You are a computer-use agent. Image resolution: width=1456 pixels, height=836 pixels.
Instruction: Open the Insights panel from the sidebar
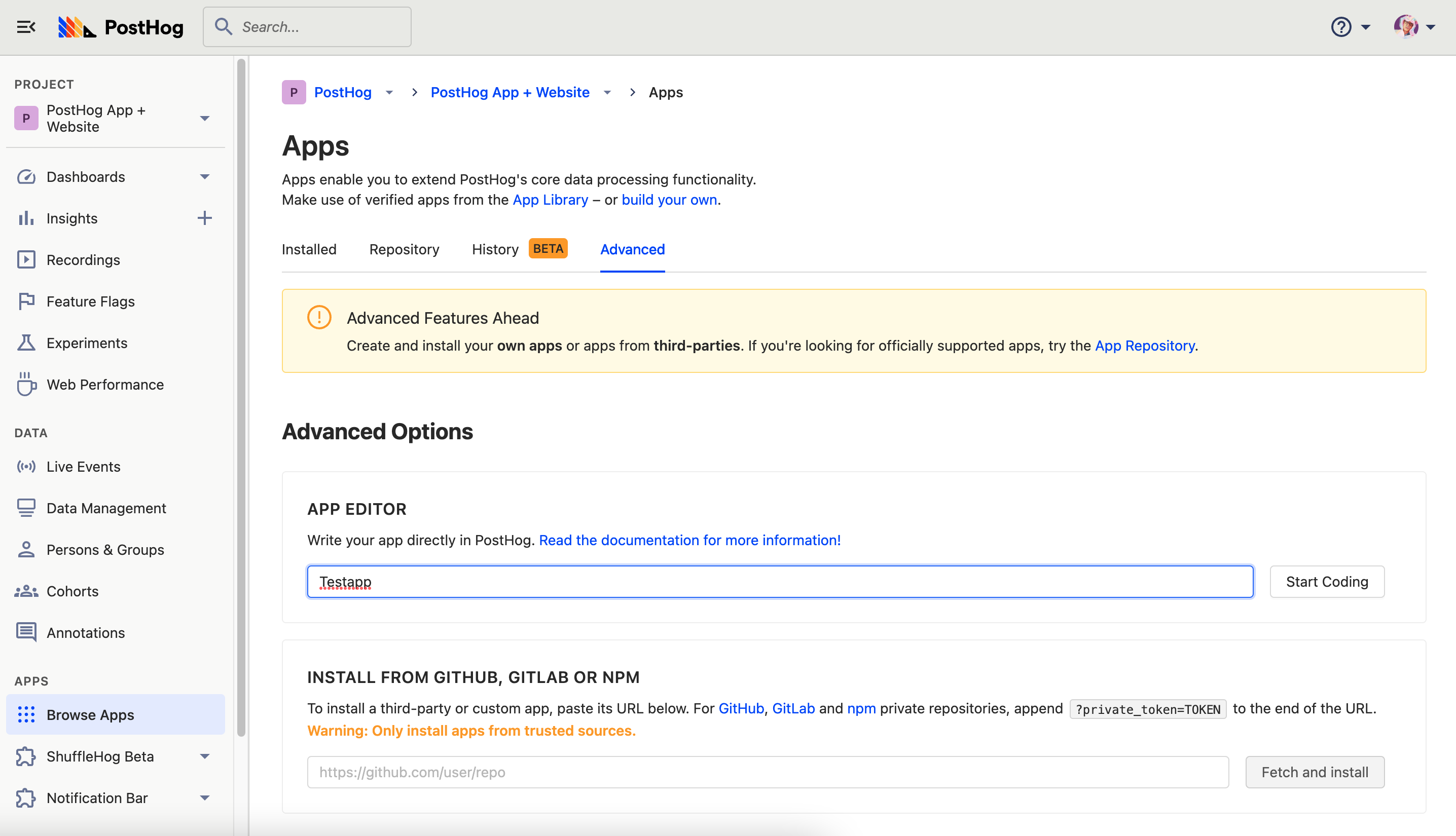click(72, 218)
